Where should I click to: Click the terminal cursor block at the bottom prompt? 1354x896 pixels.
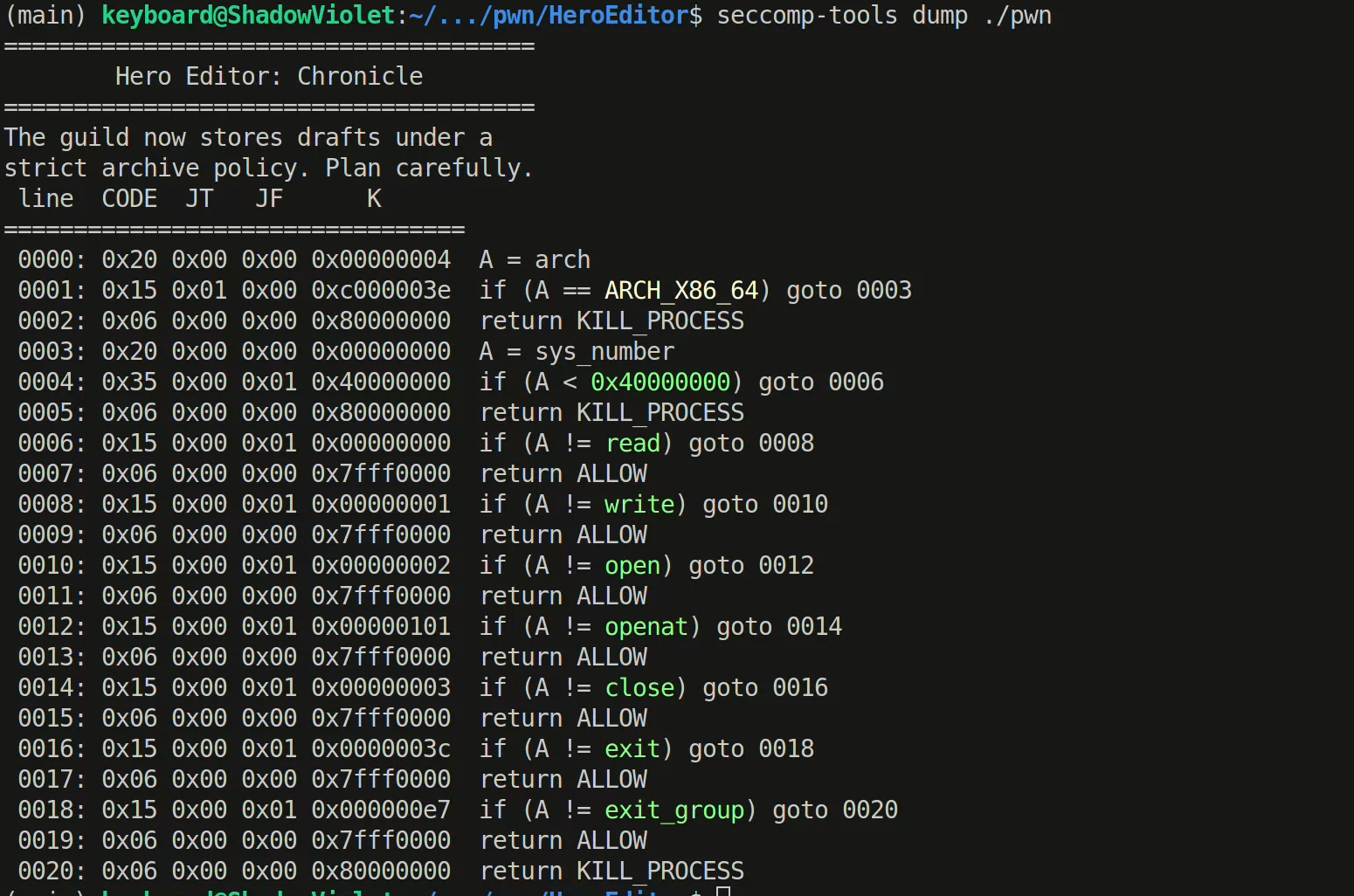click(723, 891)
